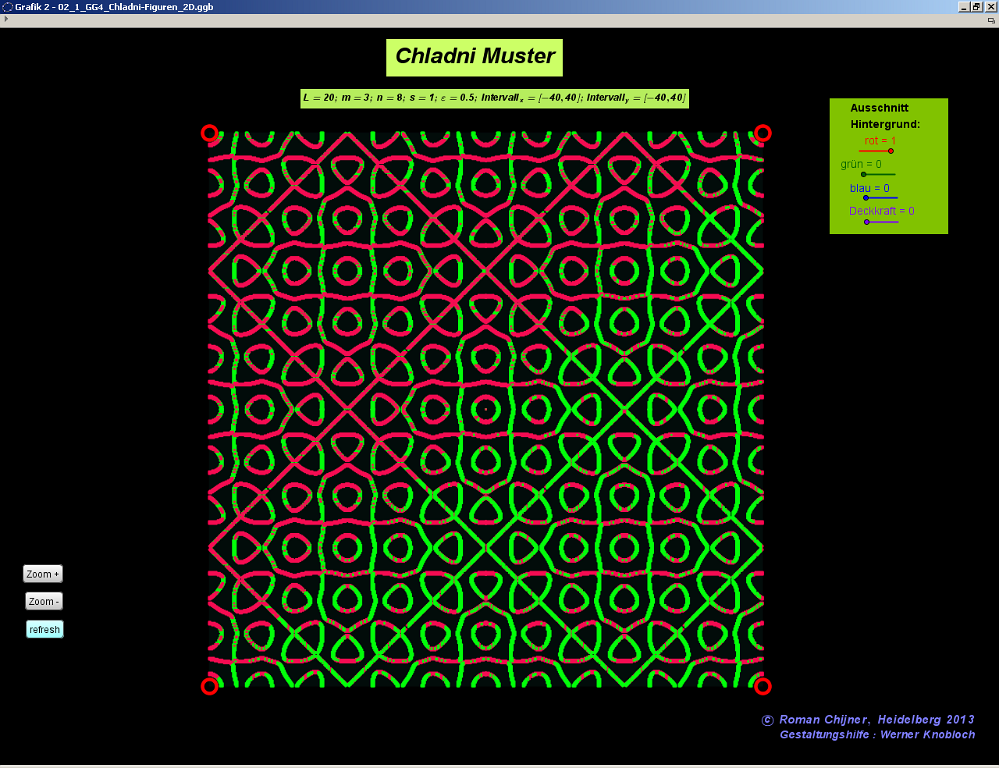Click the cyan refresh button
The image size is (999, 768).
pyautogui.click(x=45, y=629)
